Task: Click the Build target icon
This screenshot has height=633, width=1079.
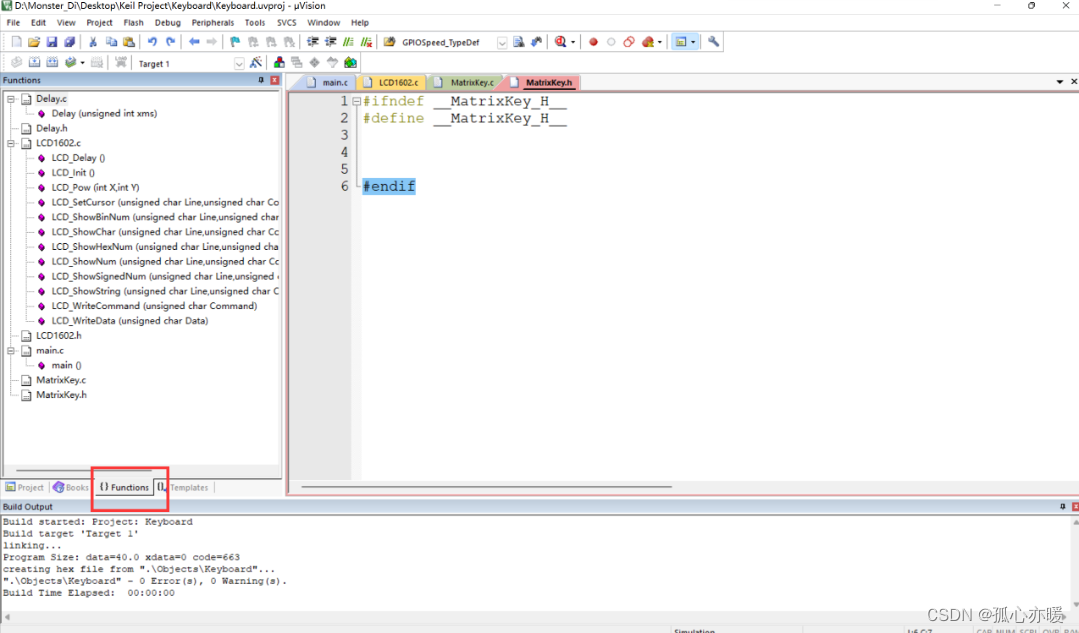Action: pyautogui.click(x=34, y=63)
